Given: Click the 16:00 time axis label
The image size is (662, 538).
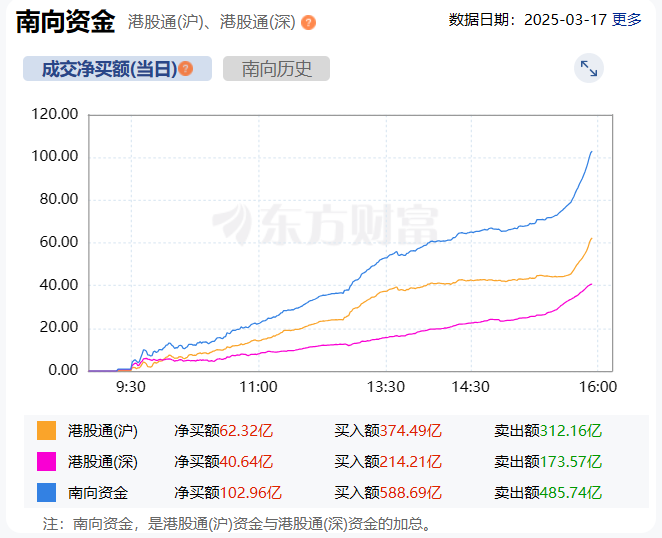Looking at the screenshot, I should click(598, 386).
